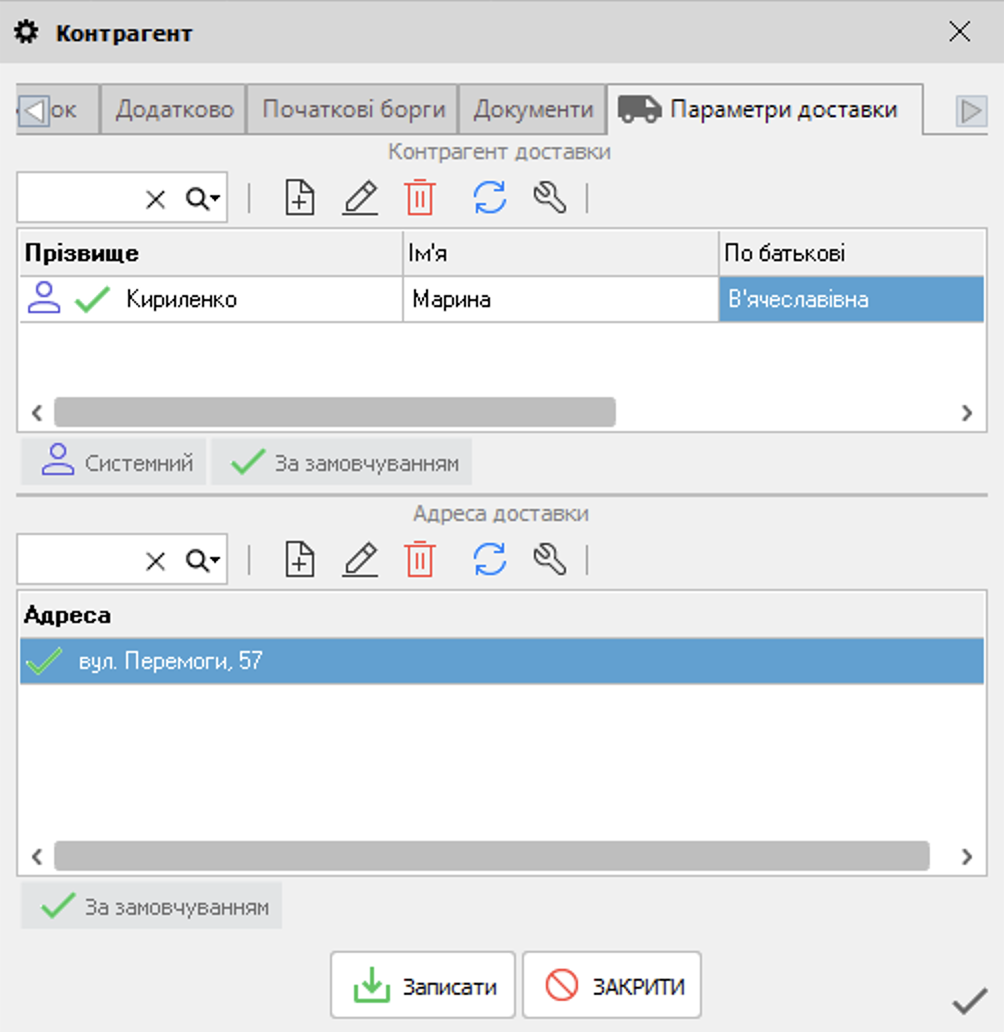Image resolution: width=1004 pixels, height=1032 pixels.
Task: Click the truck icon on delivery tab
Action: pyautogui.click(x=639, y=109)
